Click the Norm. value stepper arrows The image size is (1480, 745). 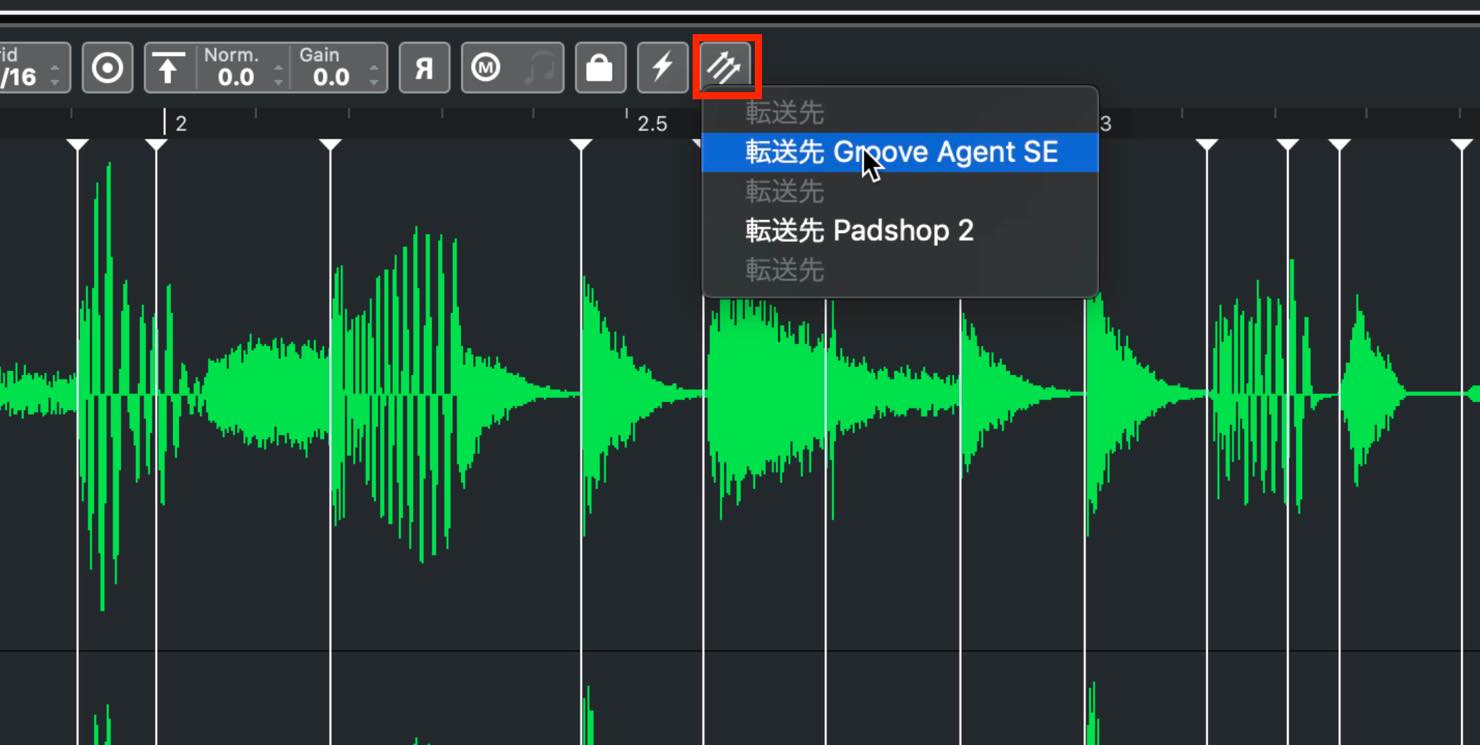point(279,75)
